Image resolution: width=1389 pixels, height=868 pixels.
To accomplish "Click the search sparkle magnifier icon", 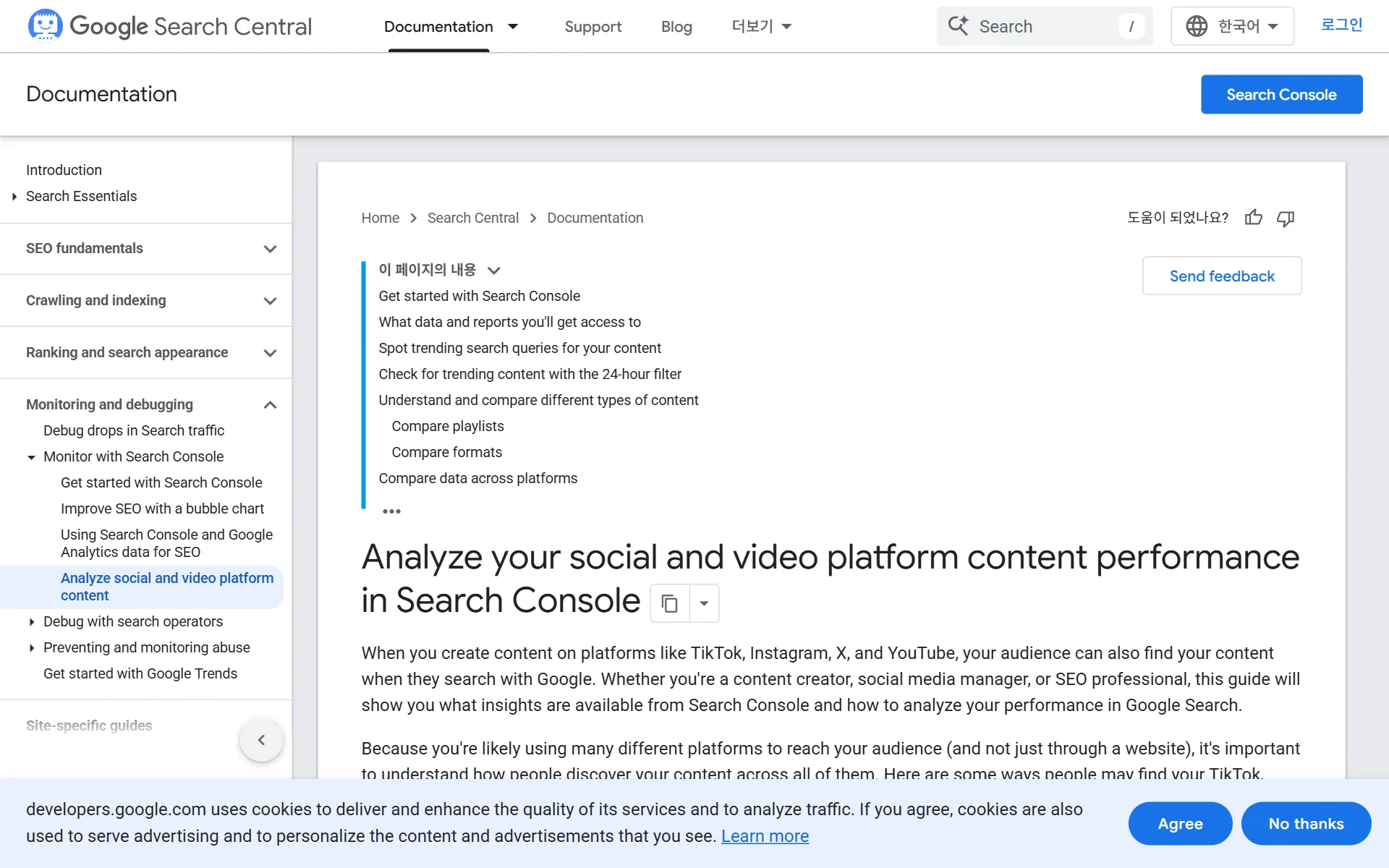I will pyautogui.click(x=958, y=26).
